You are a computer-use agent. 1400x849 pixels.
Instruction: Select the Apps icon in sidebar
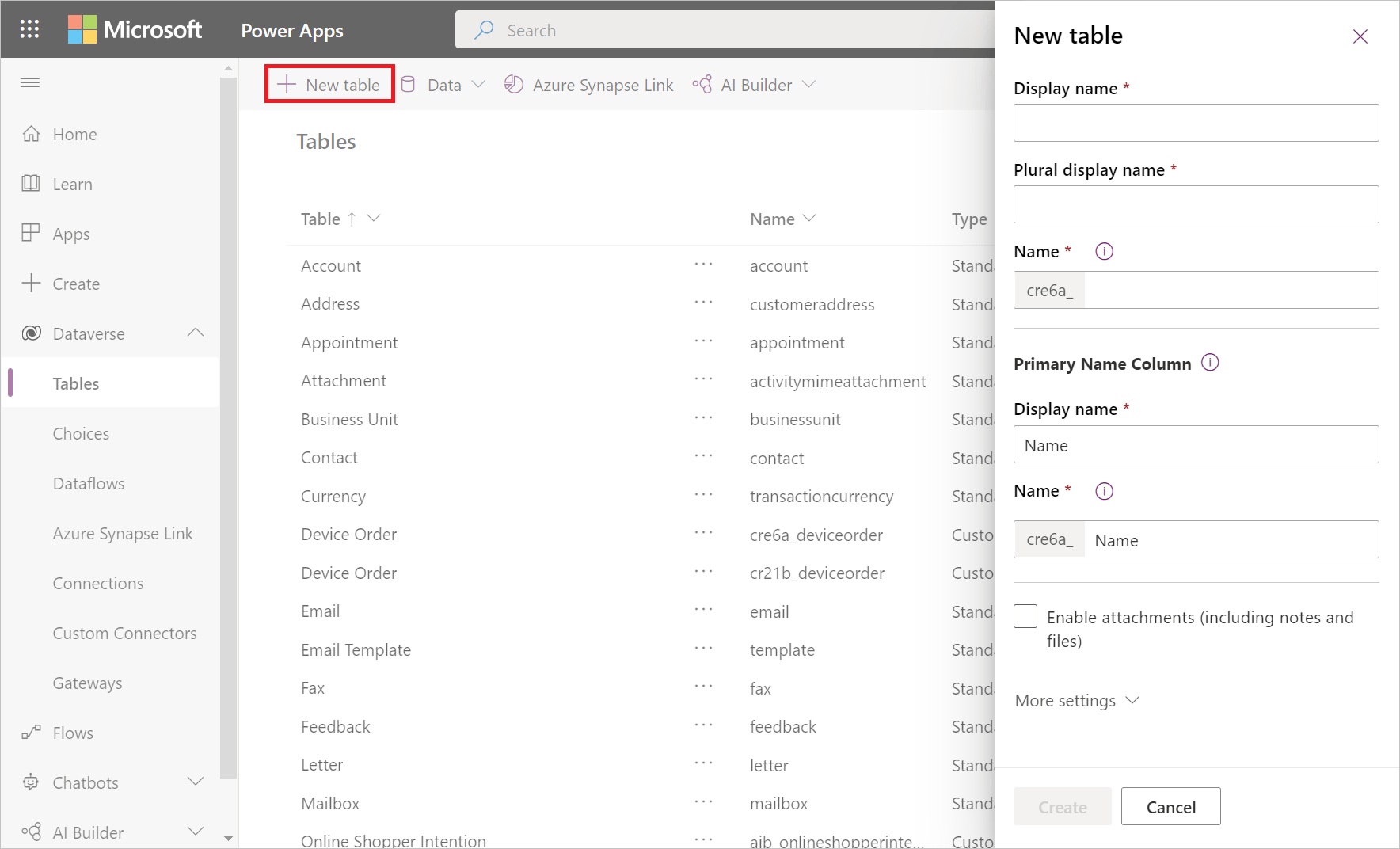pos(32,233)
